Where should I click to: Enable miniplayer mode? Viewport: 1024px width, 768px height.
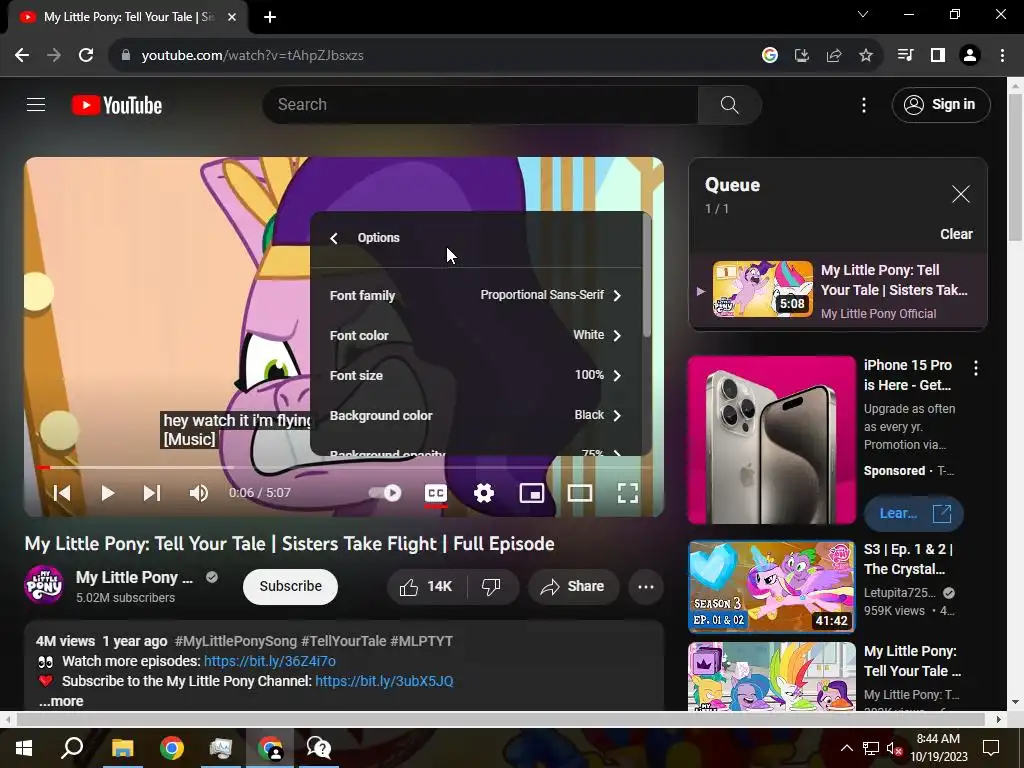tap(532, 493)
